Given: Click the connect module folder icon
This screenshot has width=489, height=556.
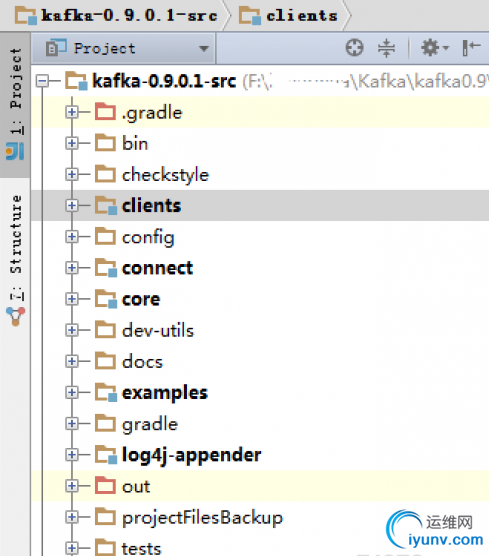Looking at the screenshot, I should pos(106,268).
